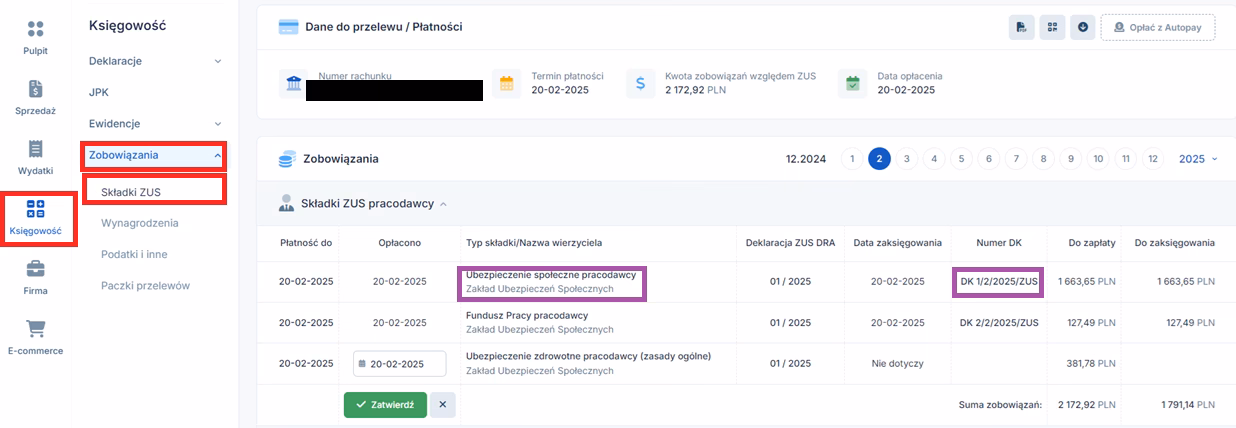Open Podatki i inne submenu item
The image size is (1236, 428).
point(134,254)
